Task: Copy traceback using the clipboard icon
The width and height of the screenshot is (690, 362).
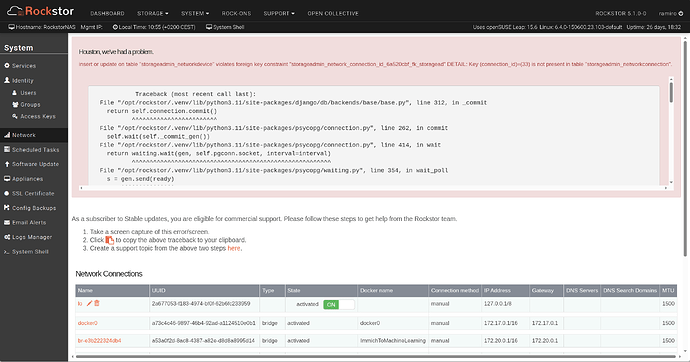Action: coord(110,240)
